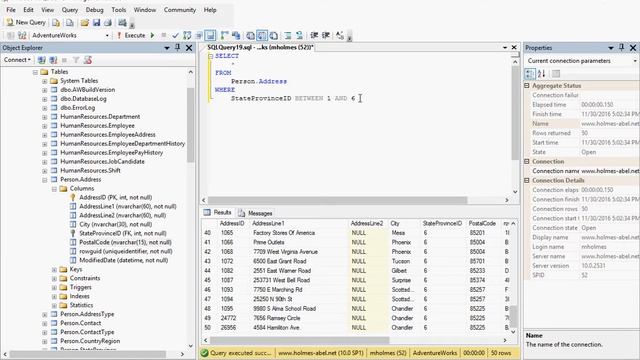This screenshot has height=360, width=640.
Task: Expand the HumanResources.Employee table node
Action: pyautogui.click(x=44, y=126)
